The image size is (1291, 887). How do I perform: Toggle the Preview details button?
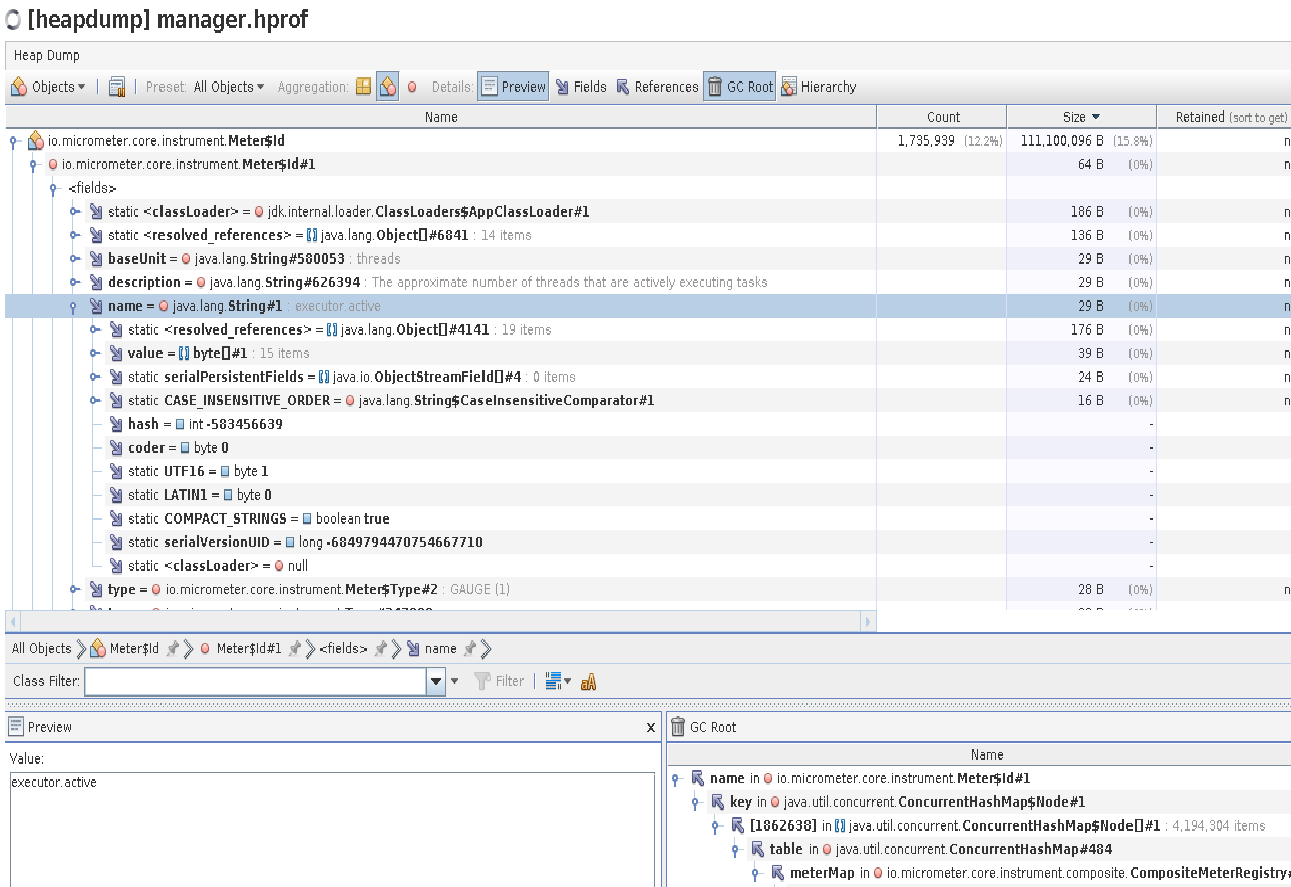click(513, 87)
